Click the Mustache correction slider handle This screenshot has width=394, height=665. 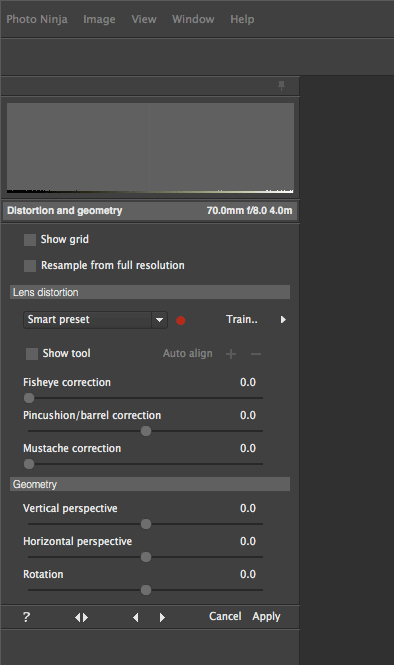click(29, 464)
